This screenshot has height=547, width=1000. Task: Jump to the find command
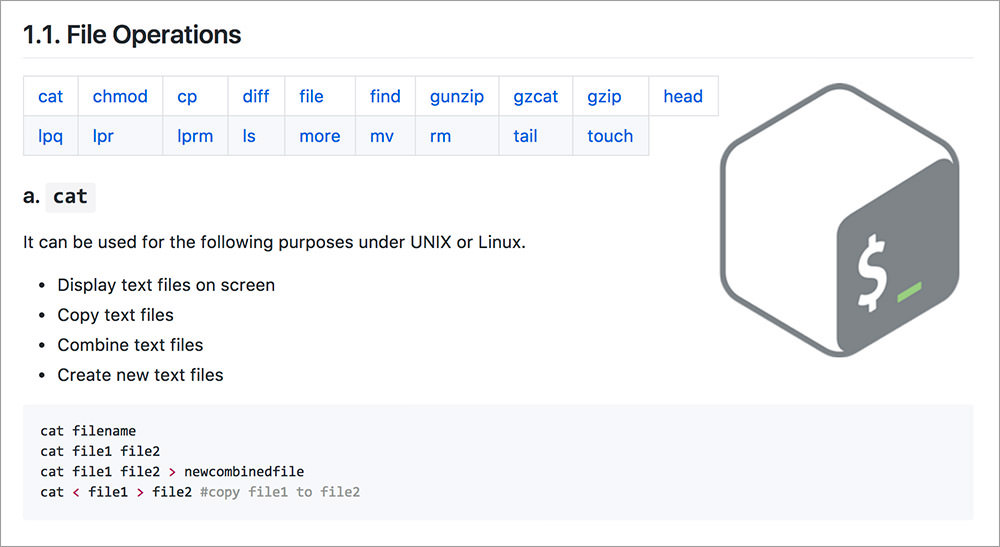click(x=385, y=97)
